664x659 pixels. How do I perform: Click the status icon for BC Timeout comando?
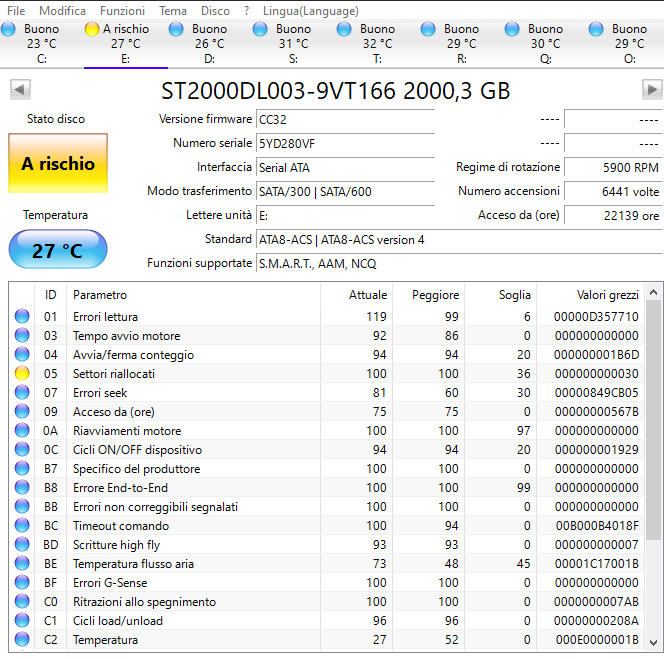[22, 525]
